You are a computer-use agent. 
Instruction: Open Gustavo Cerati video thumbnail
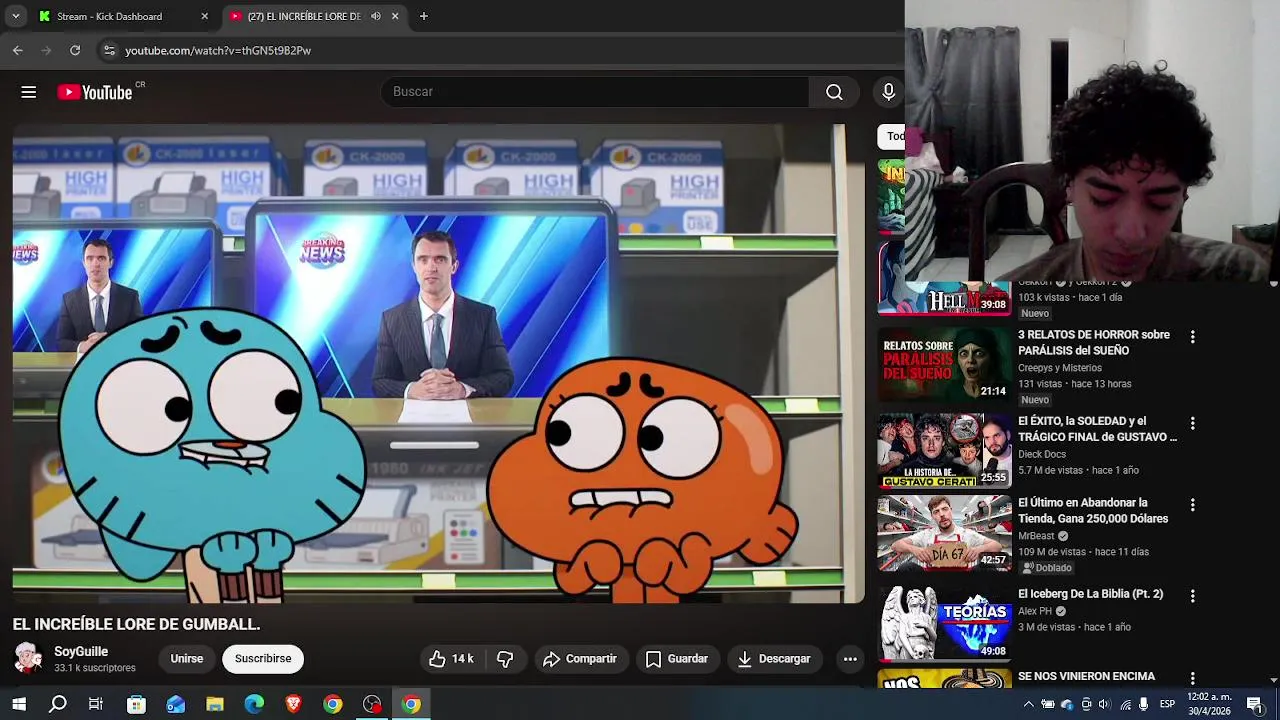pyautogui.click(x=945, y=450)
